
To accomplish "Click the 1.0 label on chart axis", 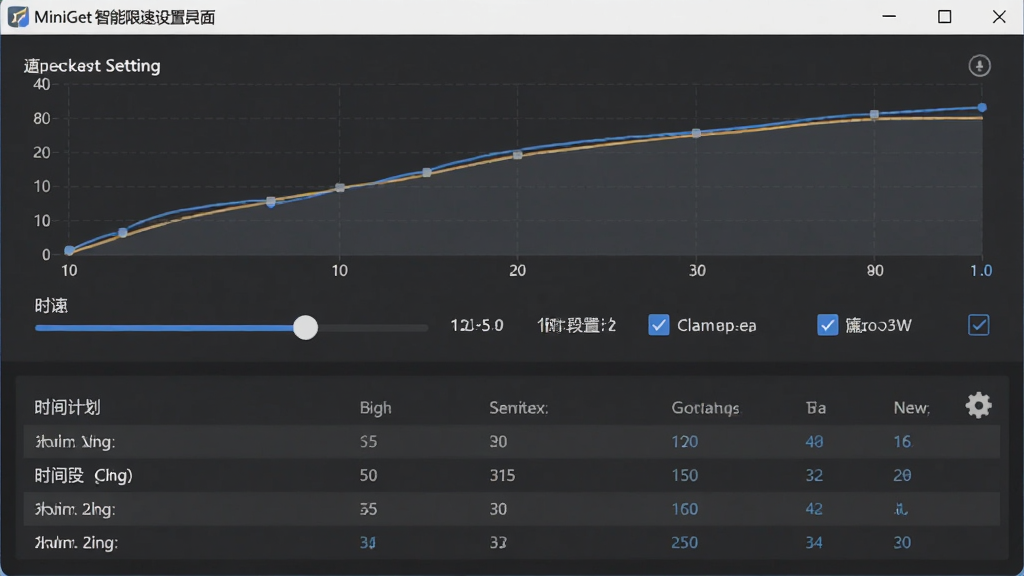I will point(981,270).
